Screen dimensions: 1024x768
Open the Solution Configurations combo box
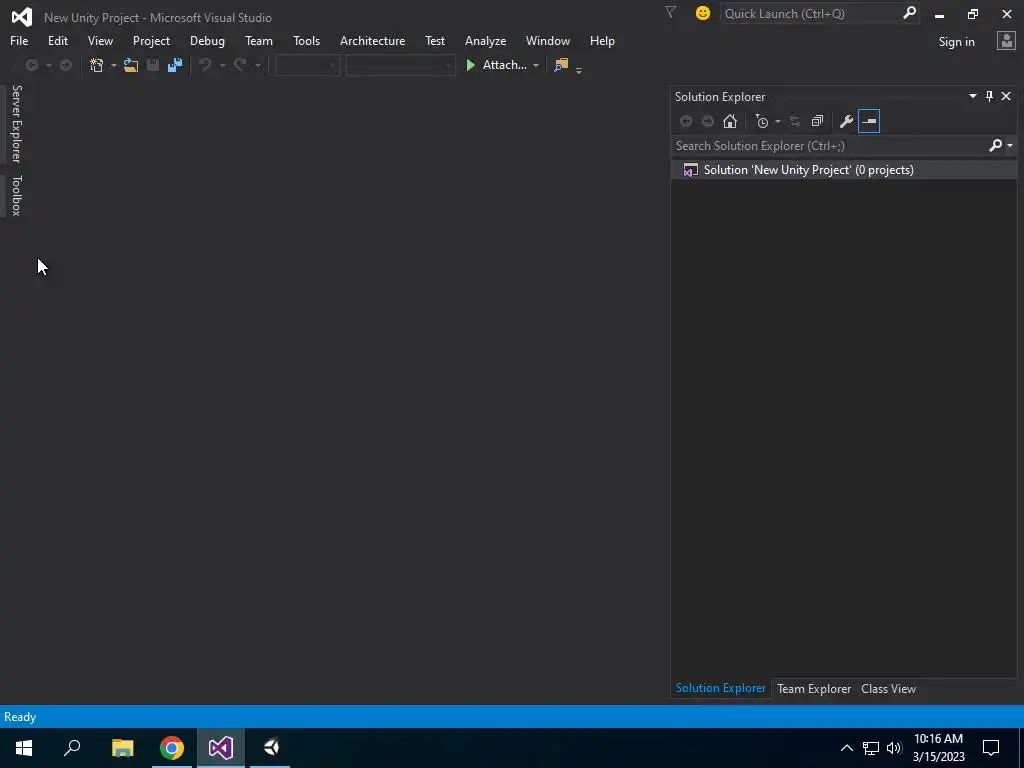click(x=307, y=65)
